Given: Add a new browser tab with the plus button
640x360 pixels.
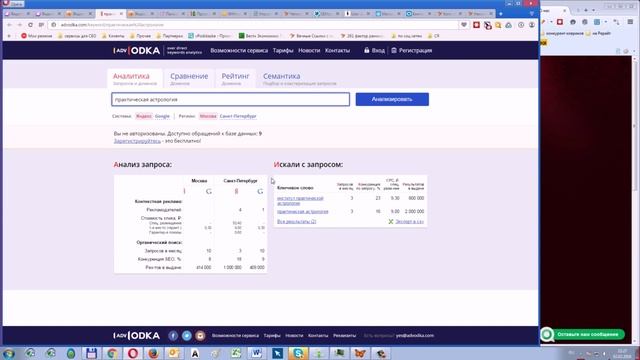Looking at the screenshot, I should pos(501,14).
